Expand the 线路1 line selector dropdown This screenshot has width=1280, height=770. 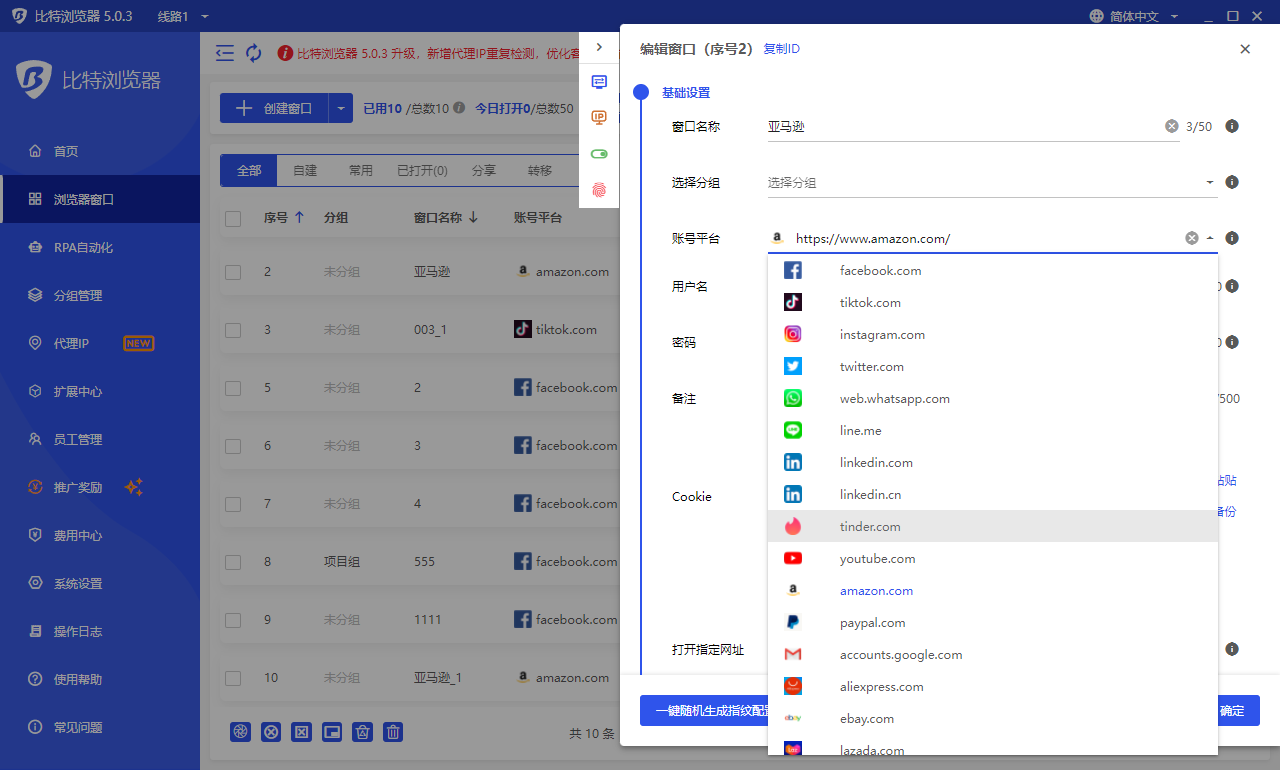tap(178, 16)
